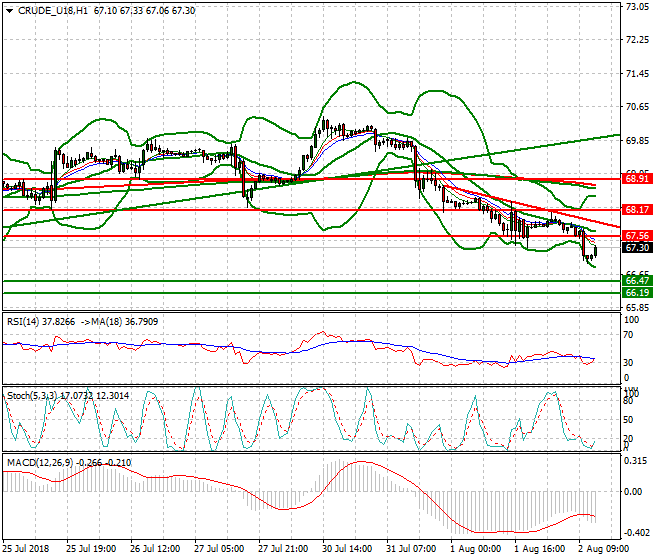The height and width of the screenshot is (560, 660).
Task: Click the last candlestick near 67.30
Action: pyautogui.click(x=595, y=252)
